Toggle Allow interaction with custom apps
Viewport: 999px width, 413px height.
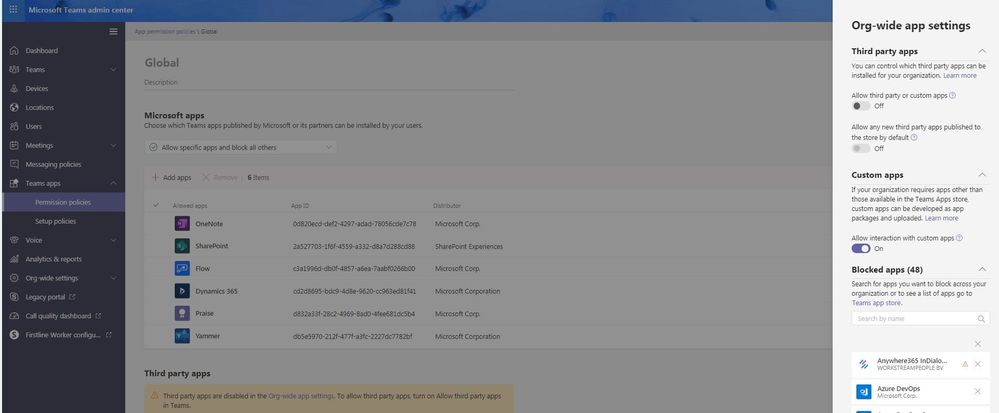[x=861, y=249]
